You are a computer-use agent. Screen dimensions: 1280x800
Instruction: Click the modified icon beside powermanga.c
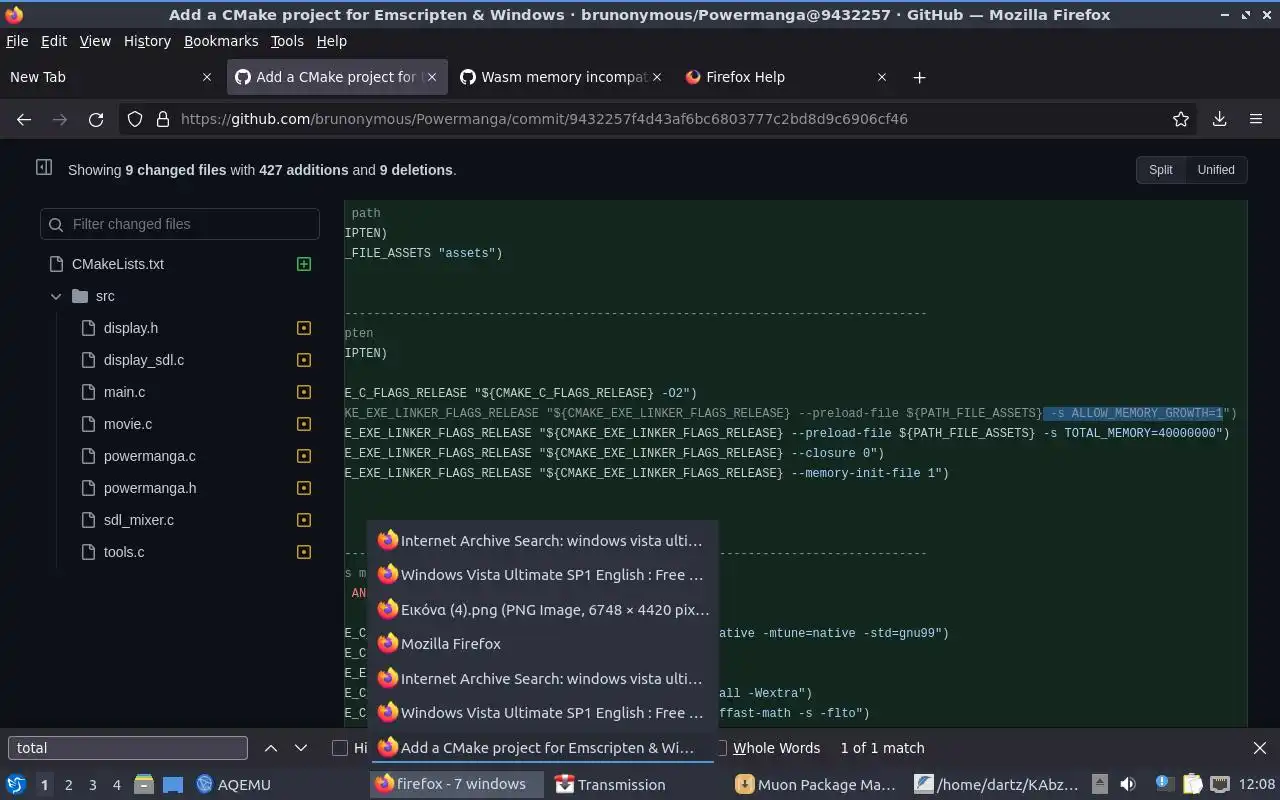(x=304, y=456)
